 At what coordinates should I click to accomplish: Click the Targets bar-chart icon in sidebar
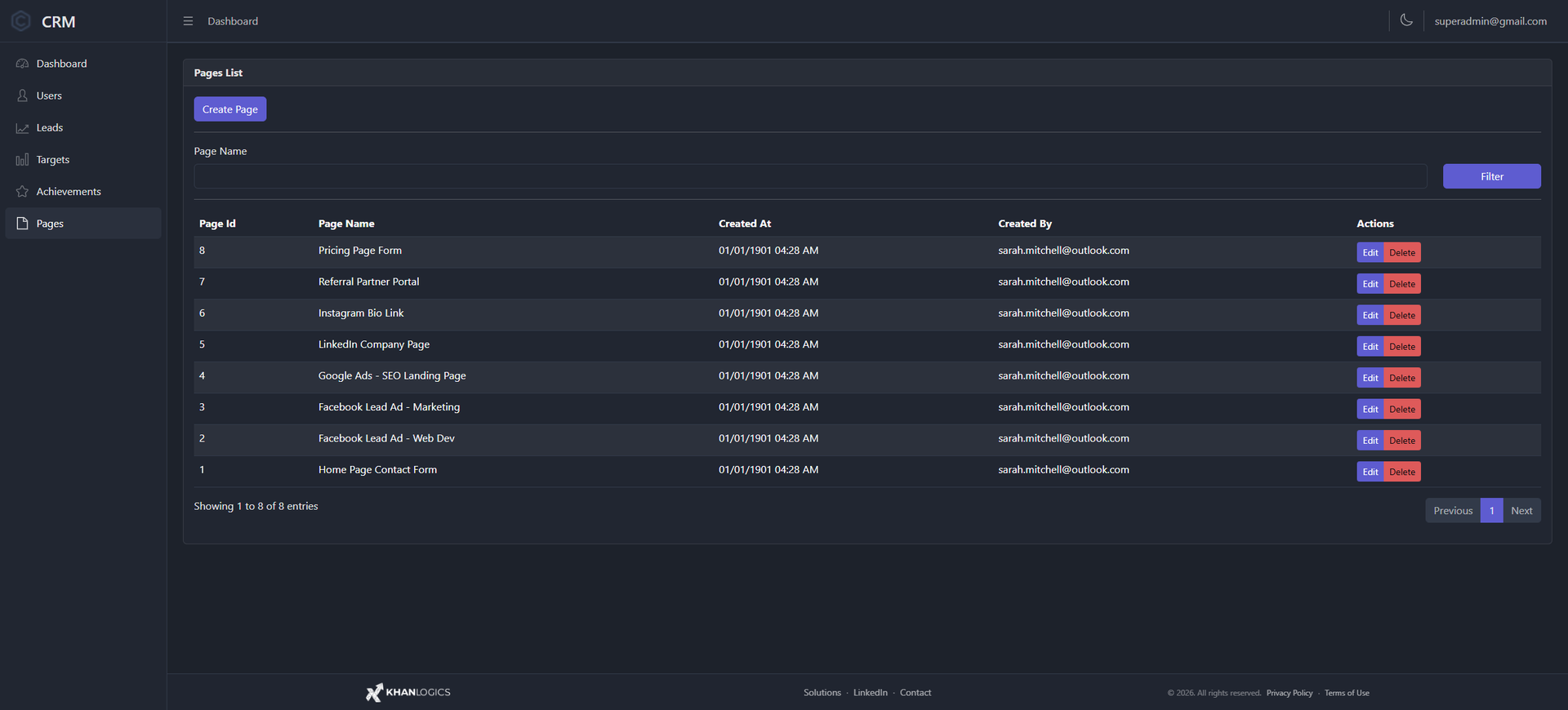(x=22, y=160)
